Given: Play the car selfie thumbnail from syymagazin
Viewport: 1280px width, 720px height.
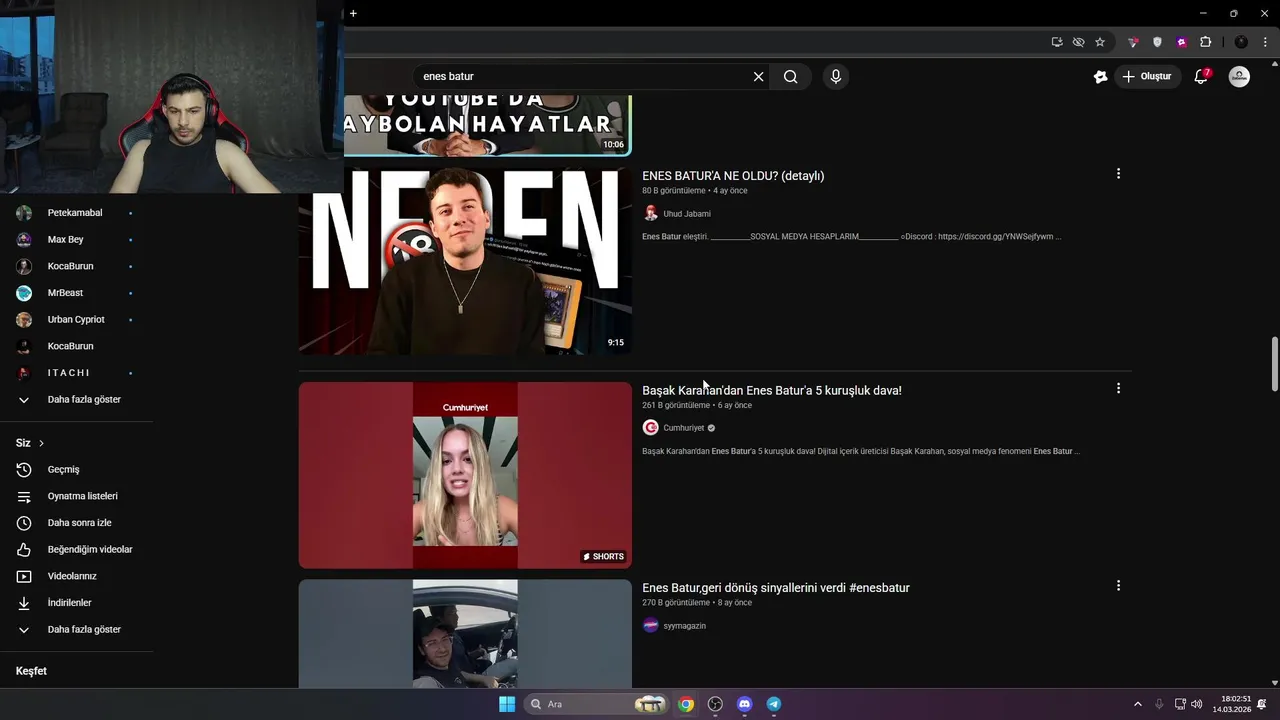Looking at the screenshot, I should (x=465, y=633).
